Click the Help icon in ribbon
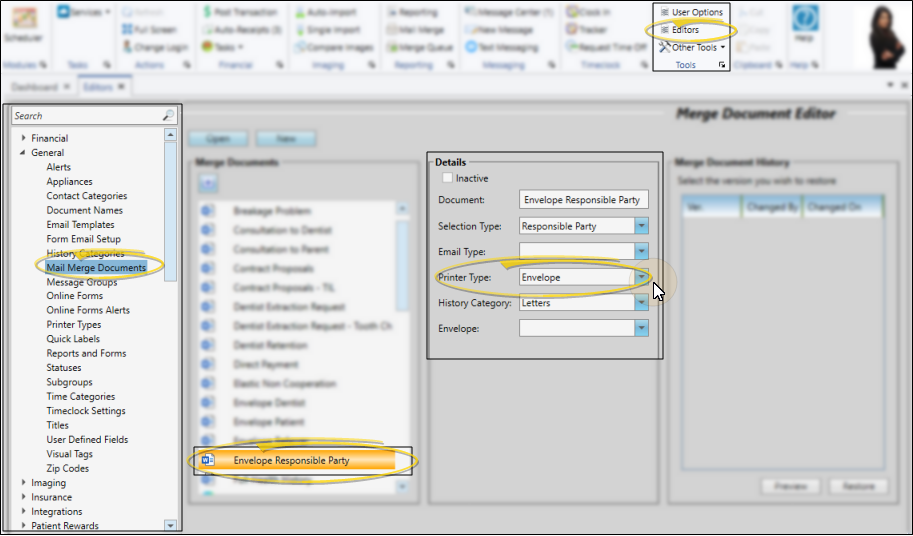 tap(803, 22)
